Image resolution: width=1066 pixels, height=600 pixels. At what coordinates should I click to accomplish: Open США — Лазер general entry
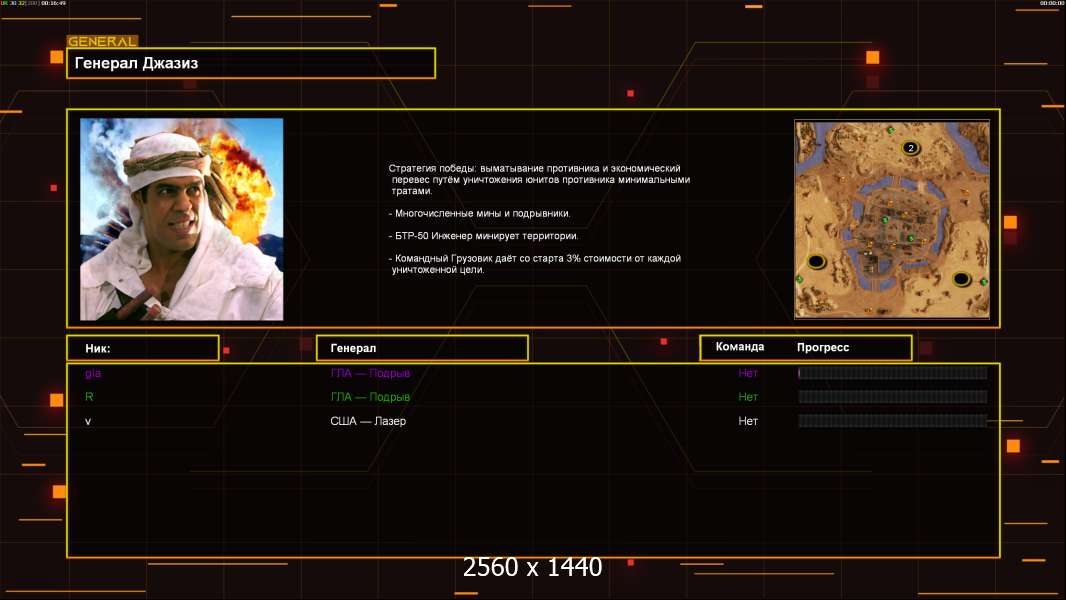pos(368,421)
